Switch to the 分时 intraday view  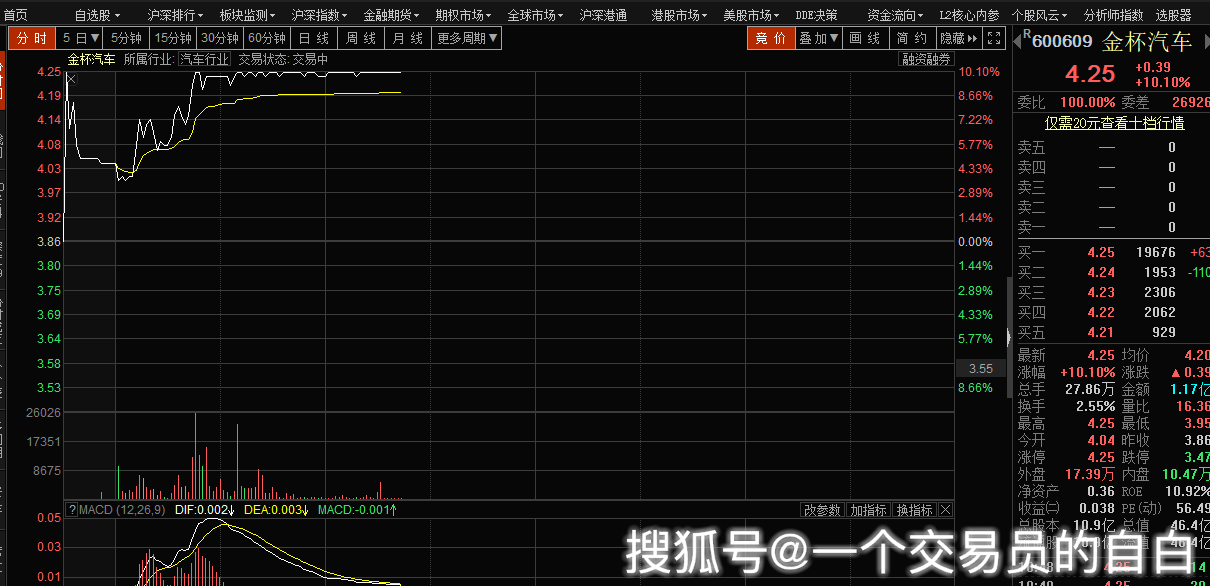click(x=31, y=38)
